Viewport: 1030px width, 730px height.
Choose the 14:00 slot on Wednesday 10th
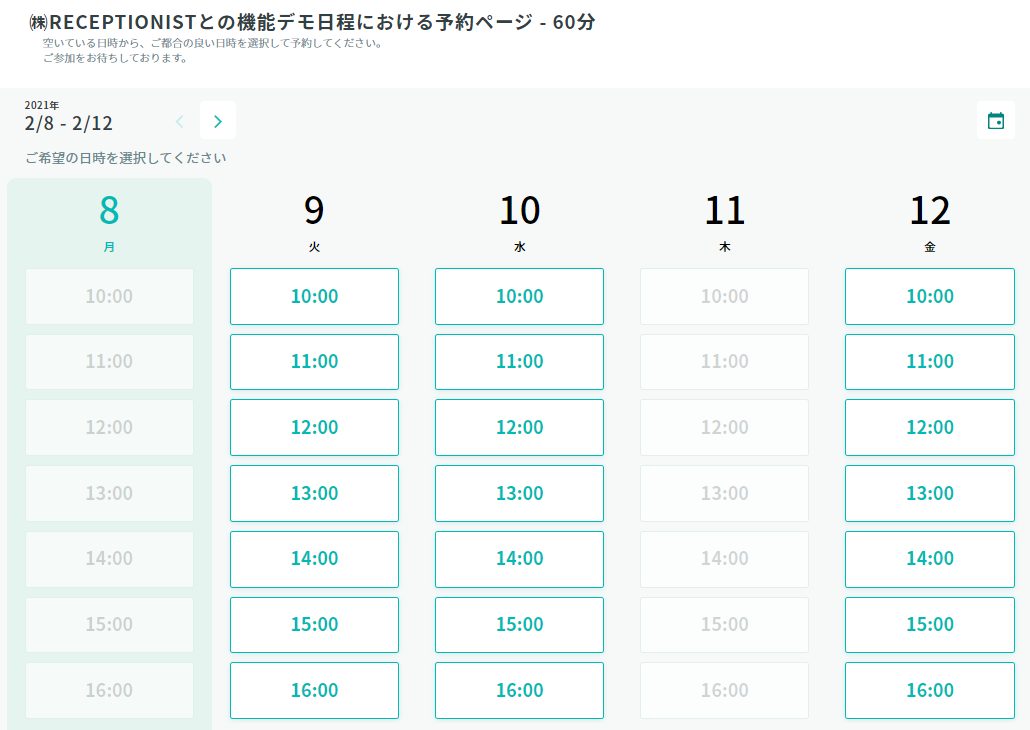pyautogui.click(x=519, y=559)
